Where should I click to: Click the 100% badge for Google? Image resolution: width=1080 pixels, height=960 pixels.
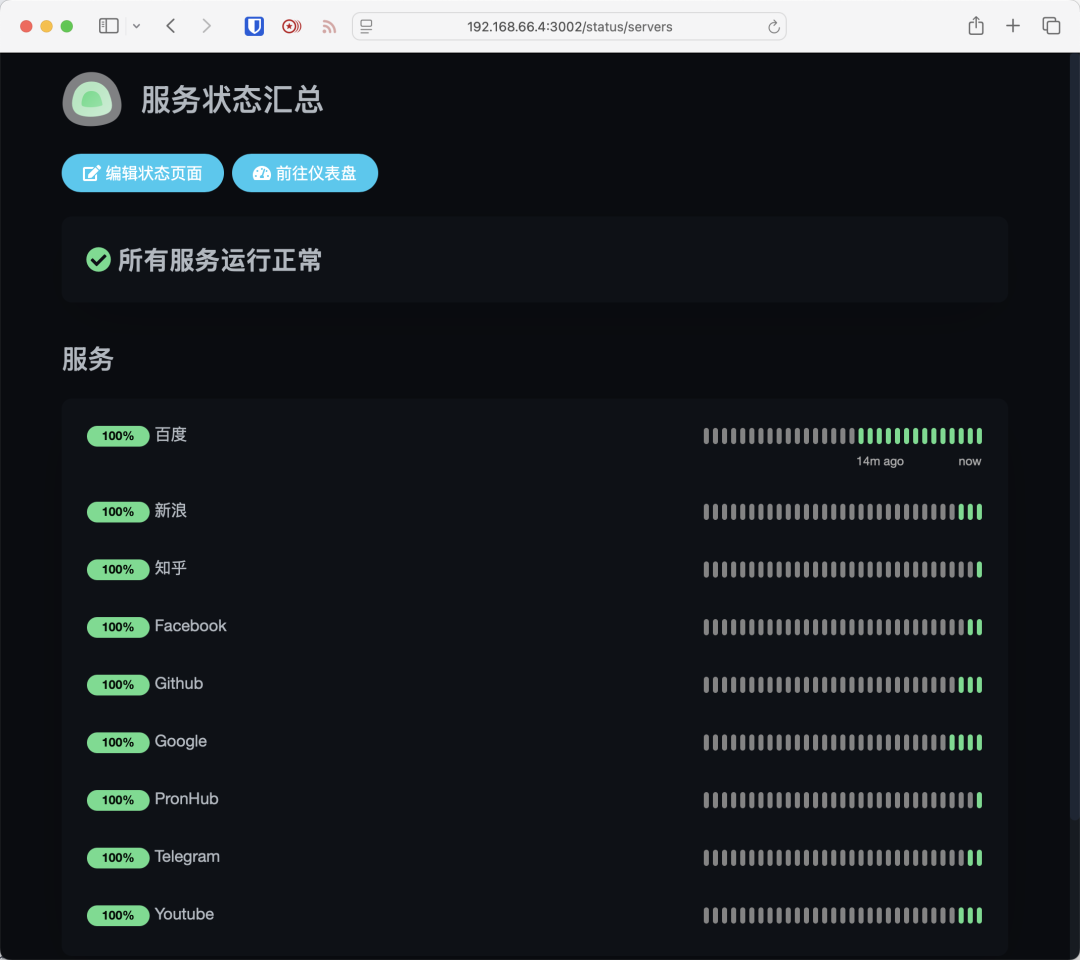pos(118,742)
